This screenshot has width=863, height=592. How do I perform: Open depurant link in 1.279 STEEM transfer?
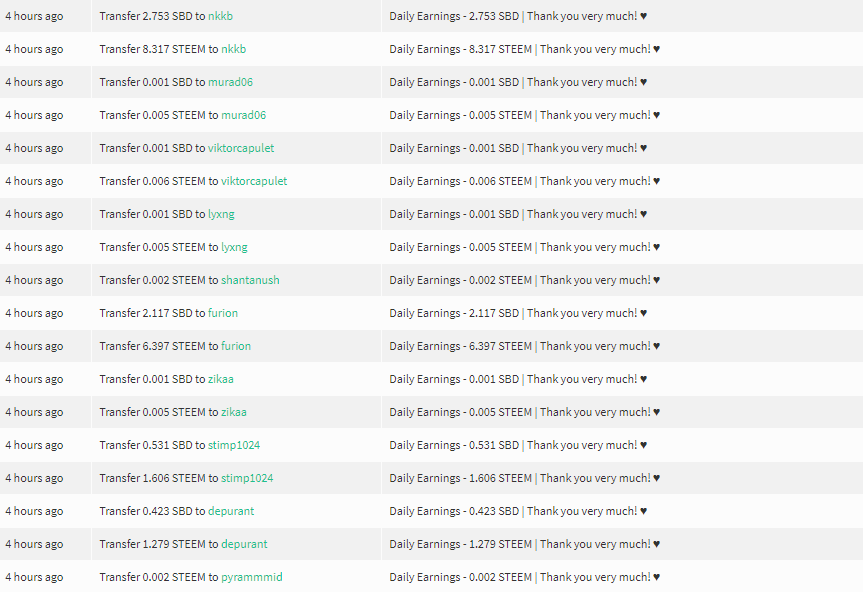tap(244, 544)
